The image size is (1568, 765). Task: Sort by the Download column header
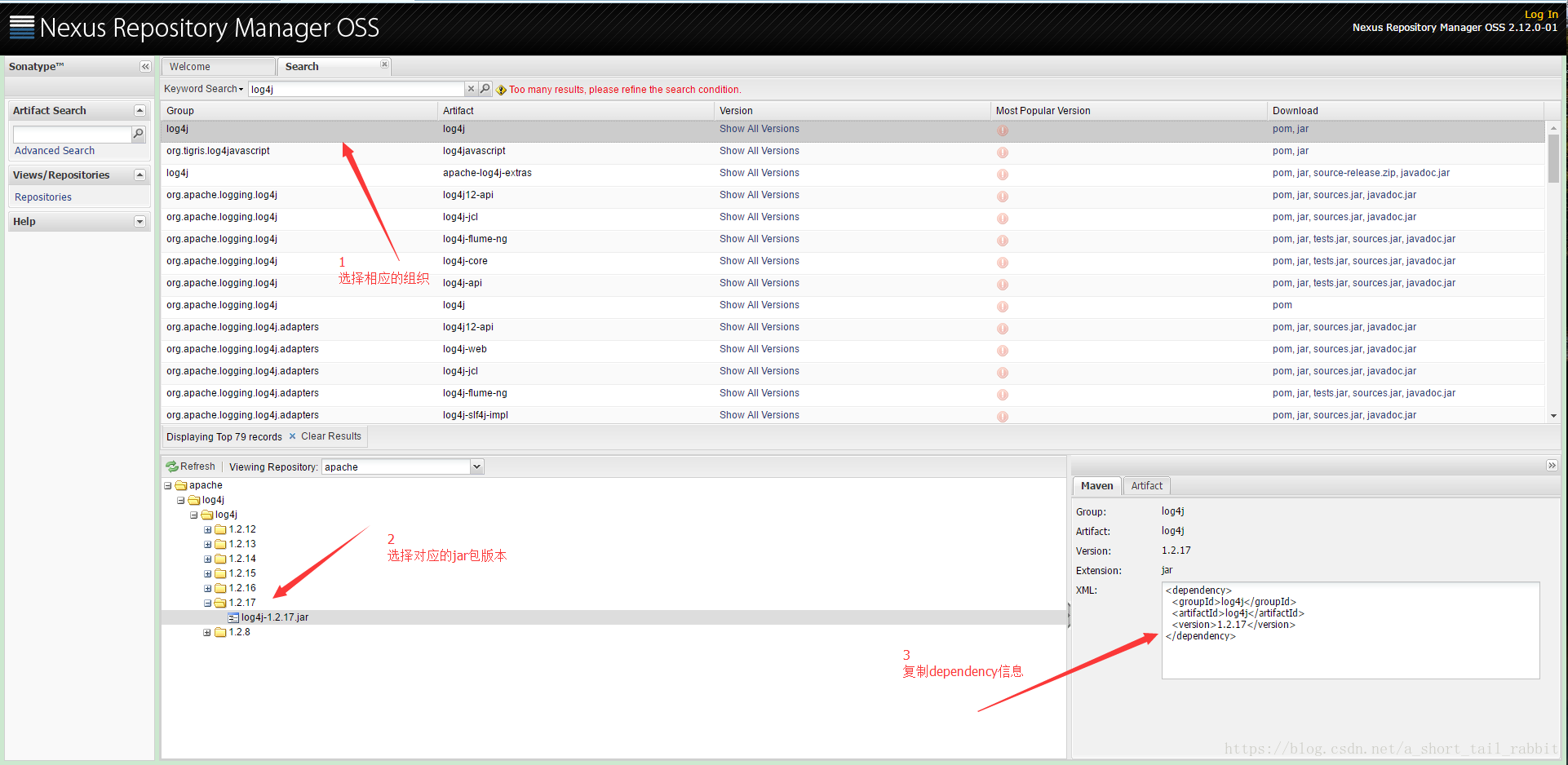click(1406, 111)
